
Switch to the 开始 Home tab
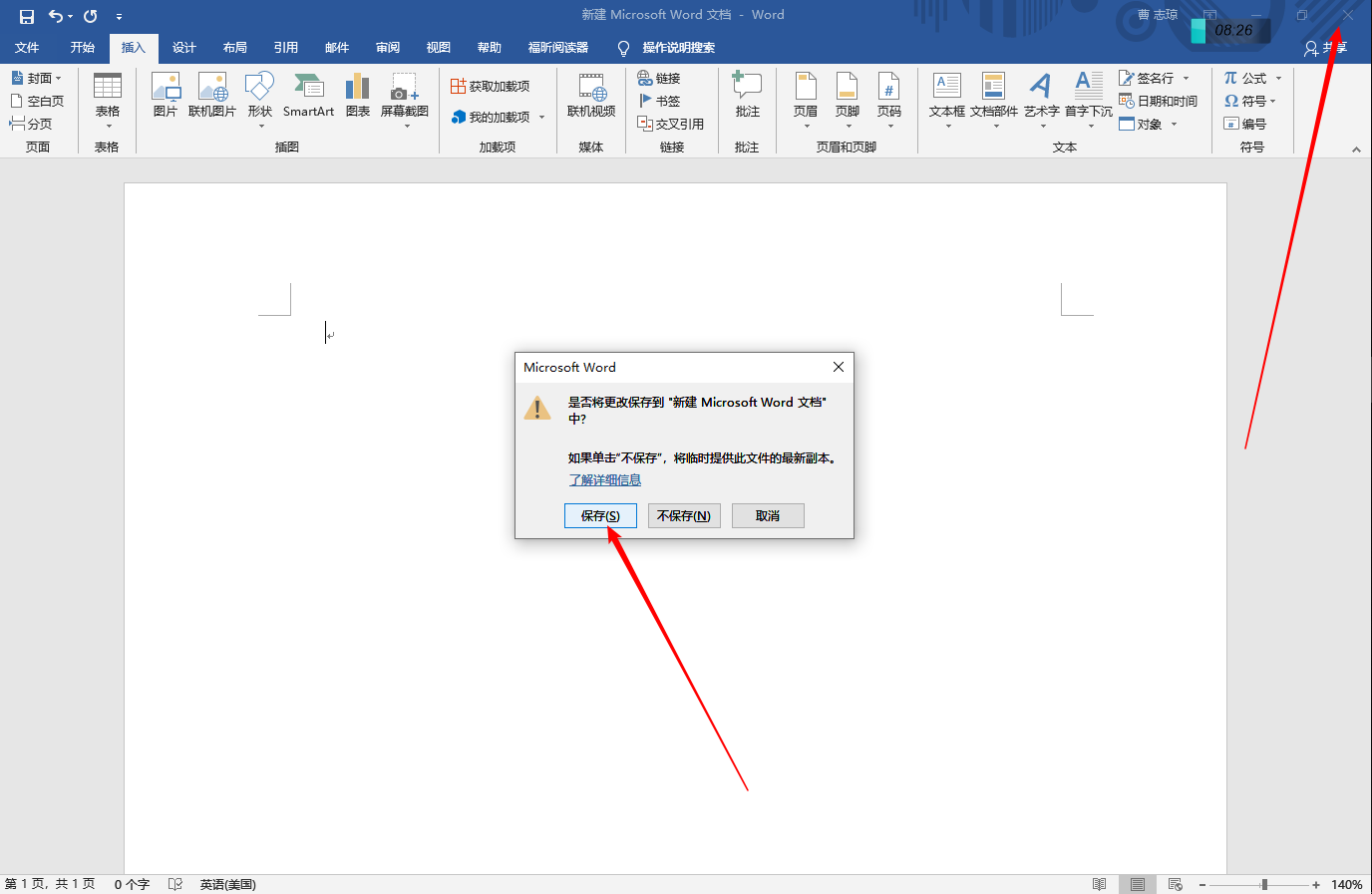pyautogui.click(x=83, y=48)
